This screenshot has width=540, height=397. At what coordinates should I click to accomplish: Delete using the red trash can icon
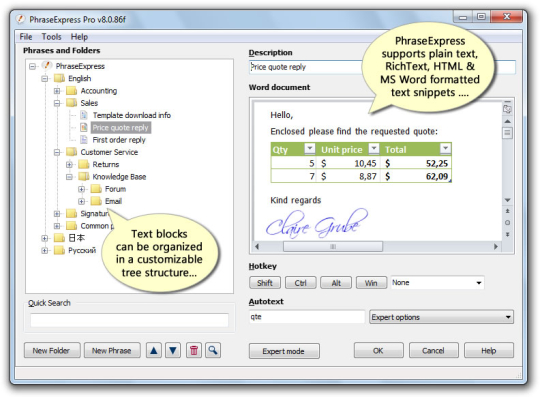[194, 351]
